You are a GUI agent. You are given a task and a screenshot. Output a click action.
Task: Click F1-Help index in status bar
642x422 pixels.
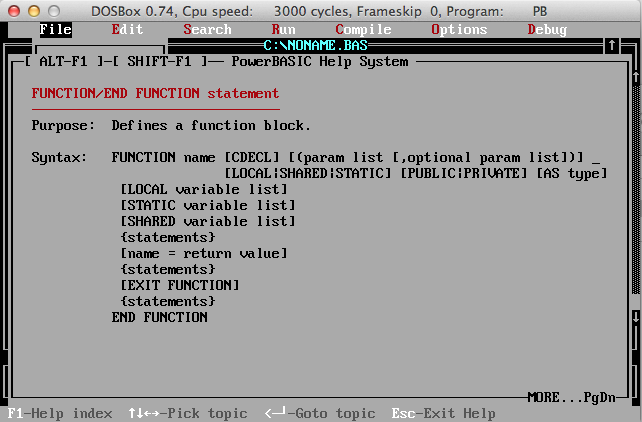click(x=60, y=413)
